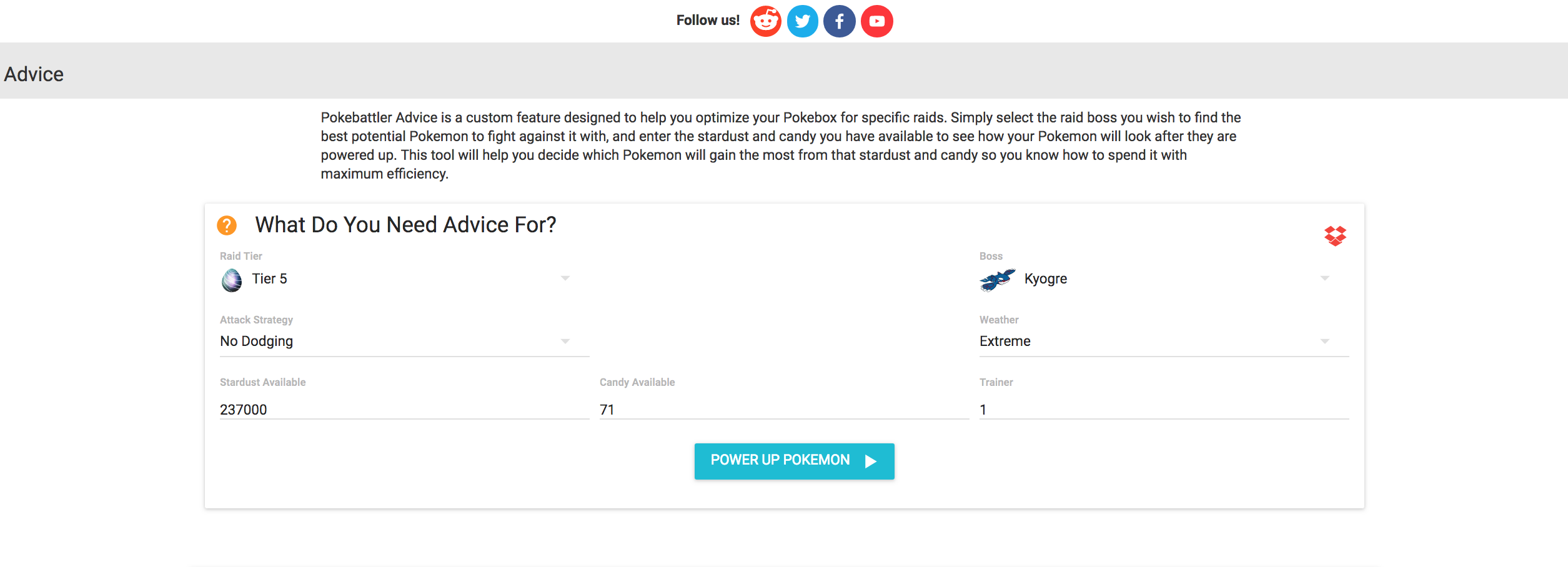
Task: Open the YouTube channel icon
Action: 876,21
